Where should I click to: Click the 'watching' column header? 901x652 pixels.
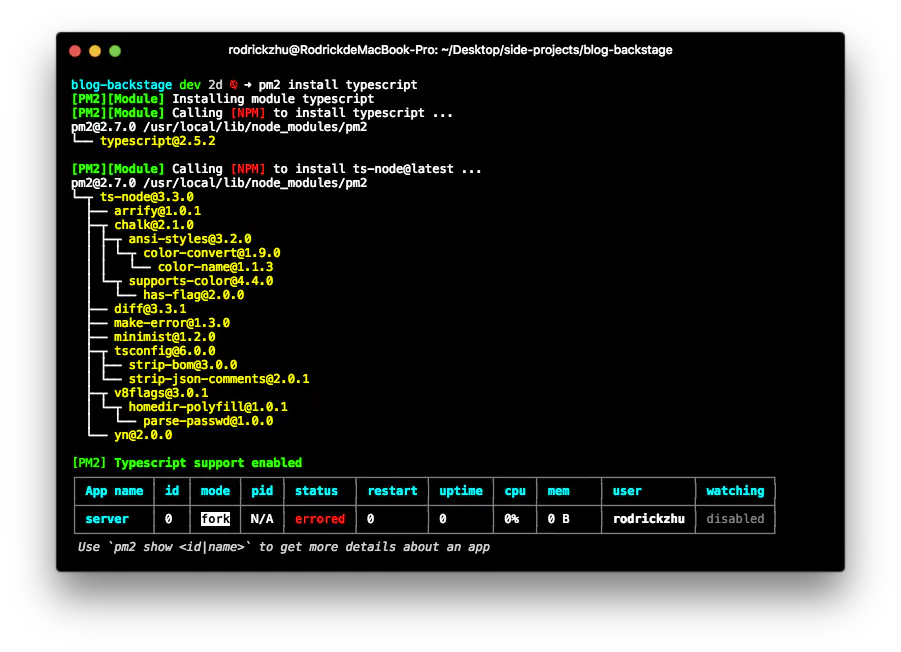click(736, 491)
